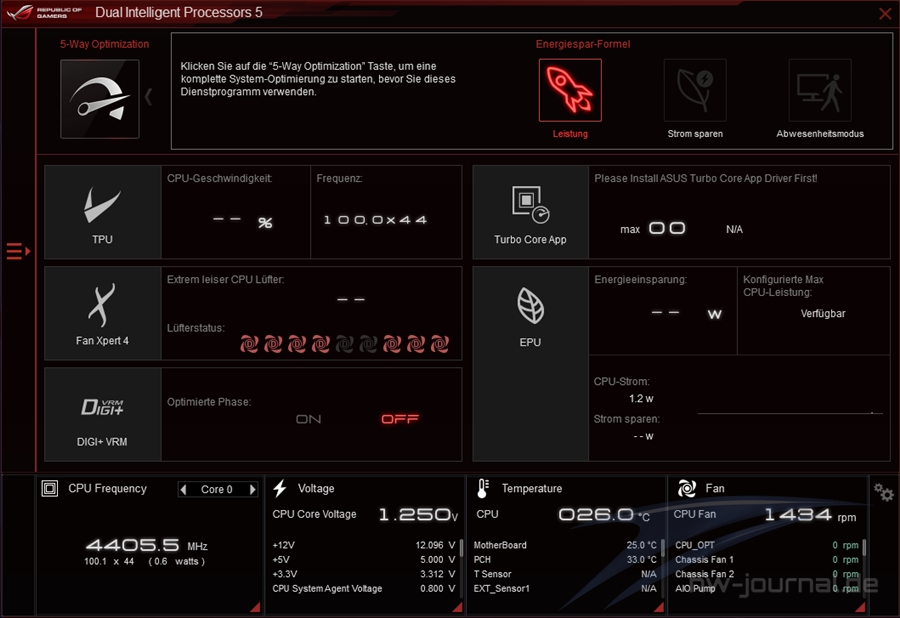Select the +3.3V voltage row
The image size is (900, 618).
364,574
